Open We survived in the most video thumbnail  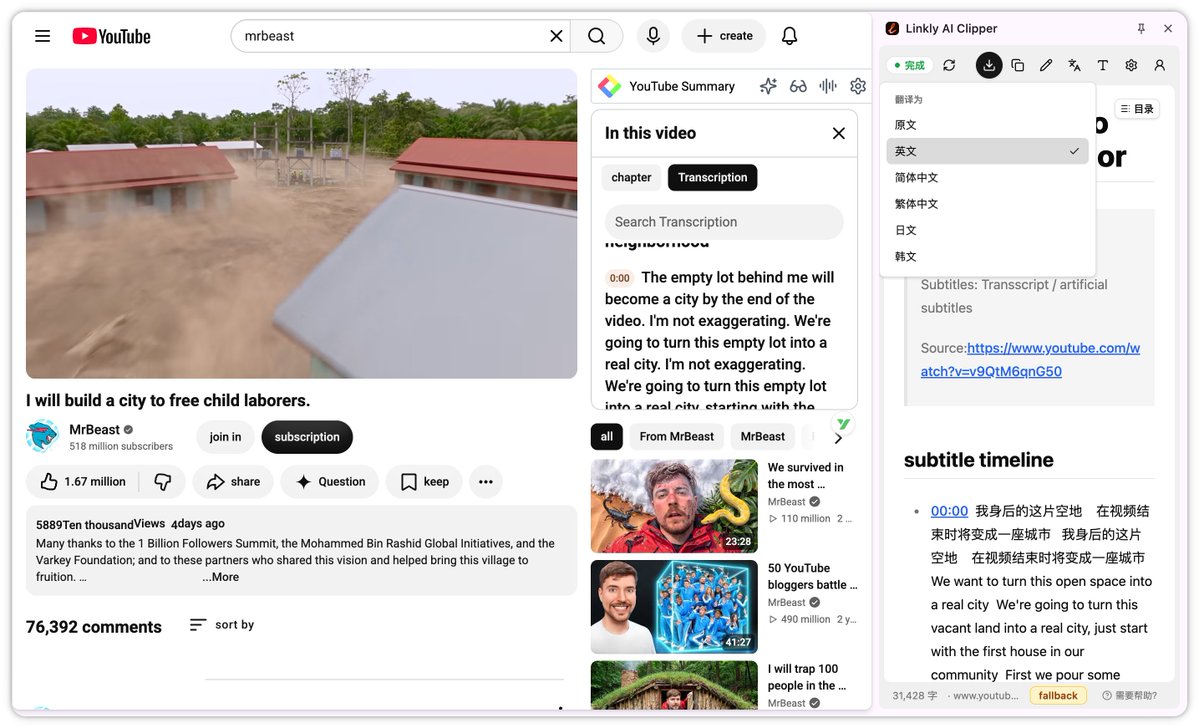674,506
